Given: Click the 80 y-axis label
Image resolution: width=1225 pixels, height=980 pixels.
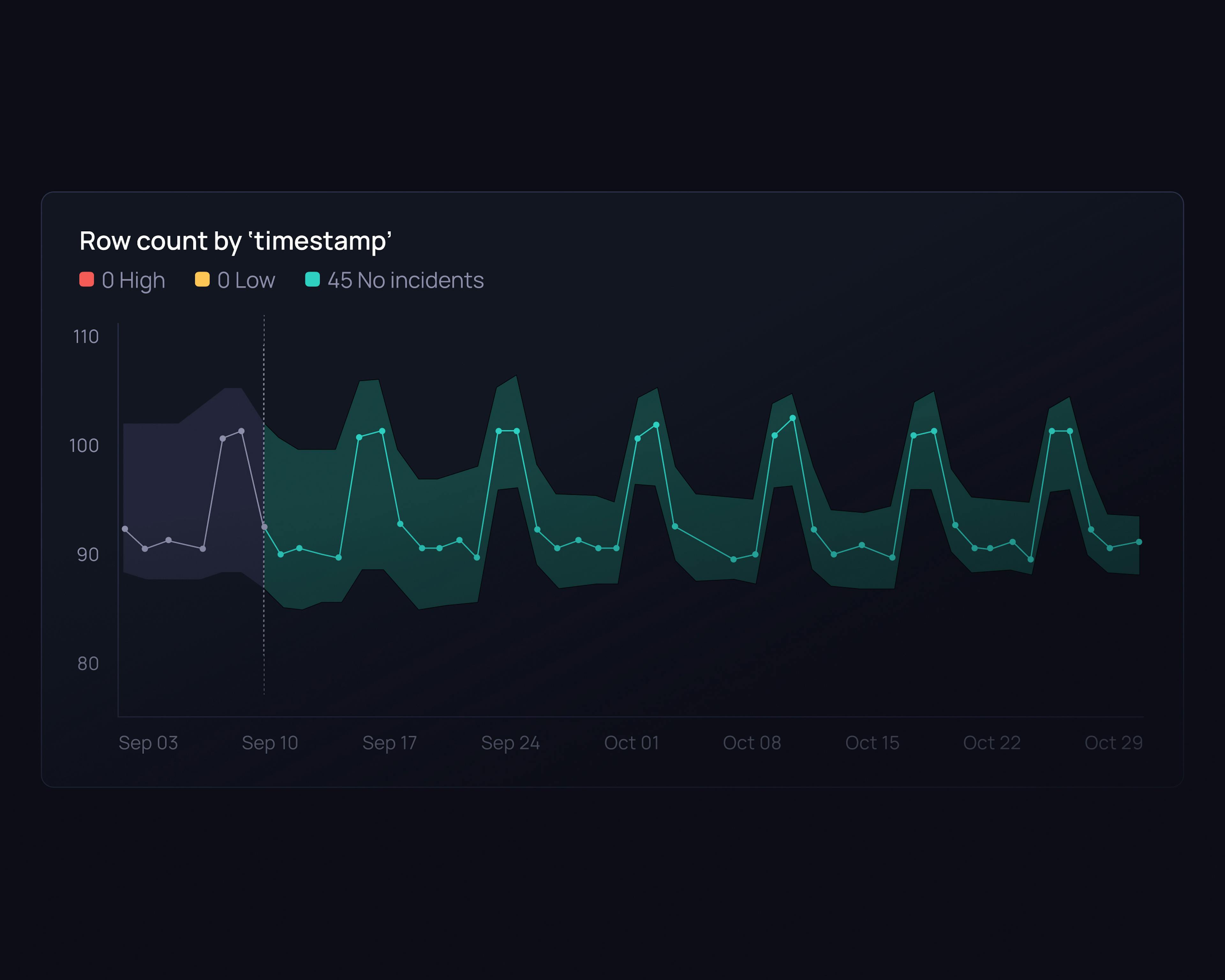Looking at the screenshot, I should 88,663.
